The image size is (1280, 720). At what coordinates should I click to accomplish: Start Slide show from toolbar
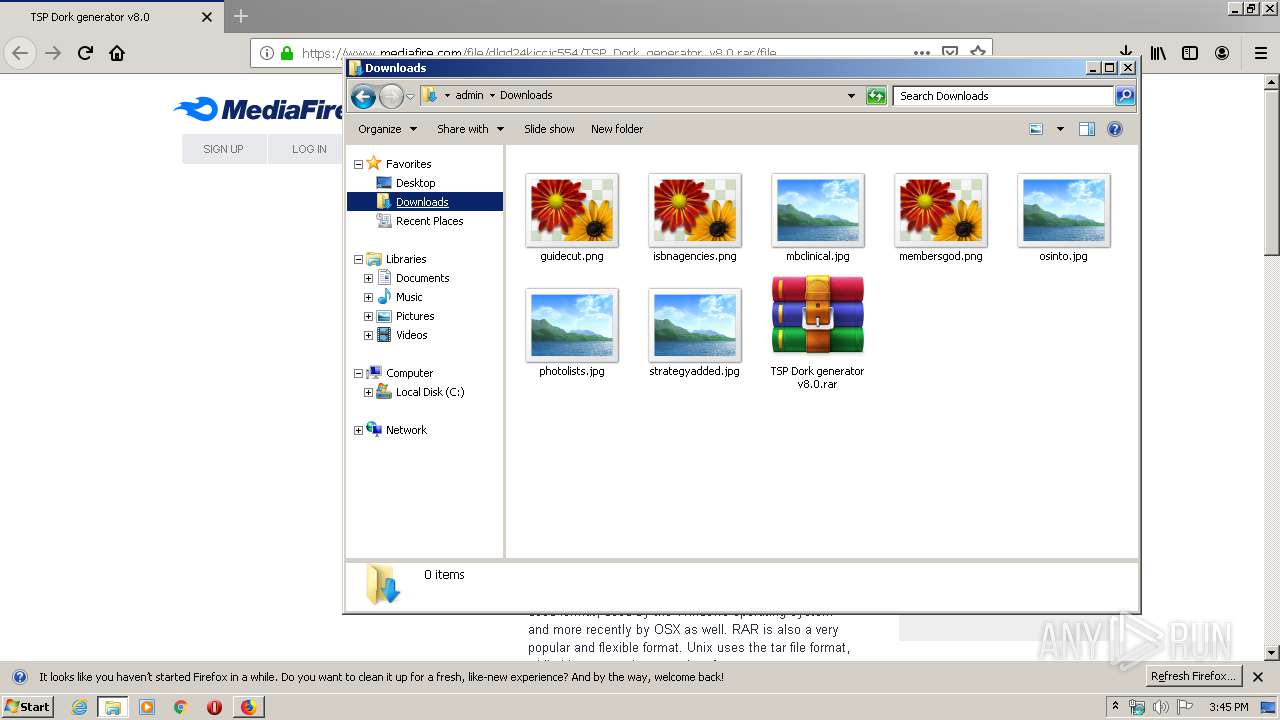549,129
